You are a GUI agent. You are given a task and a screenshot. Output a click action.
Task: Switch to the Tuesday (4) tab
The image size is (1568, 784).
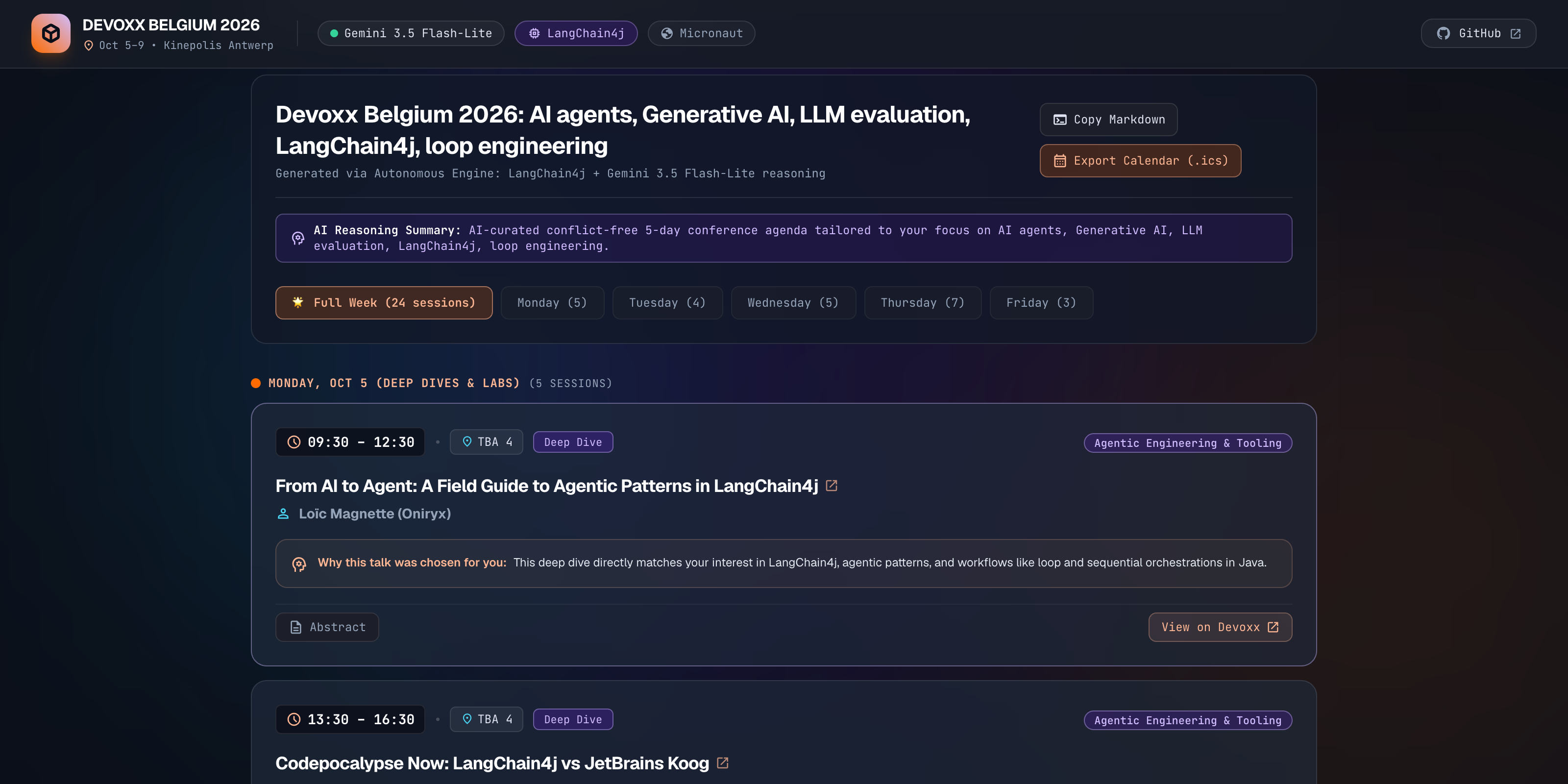coord(667,302)
